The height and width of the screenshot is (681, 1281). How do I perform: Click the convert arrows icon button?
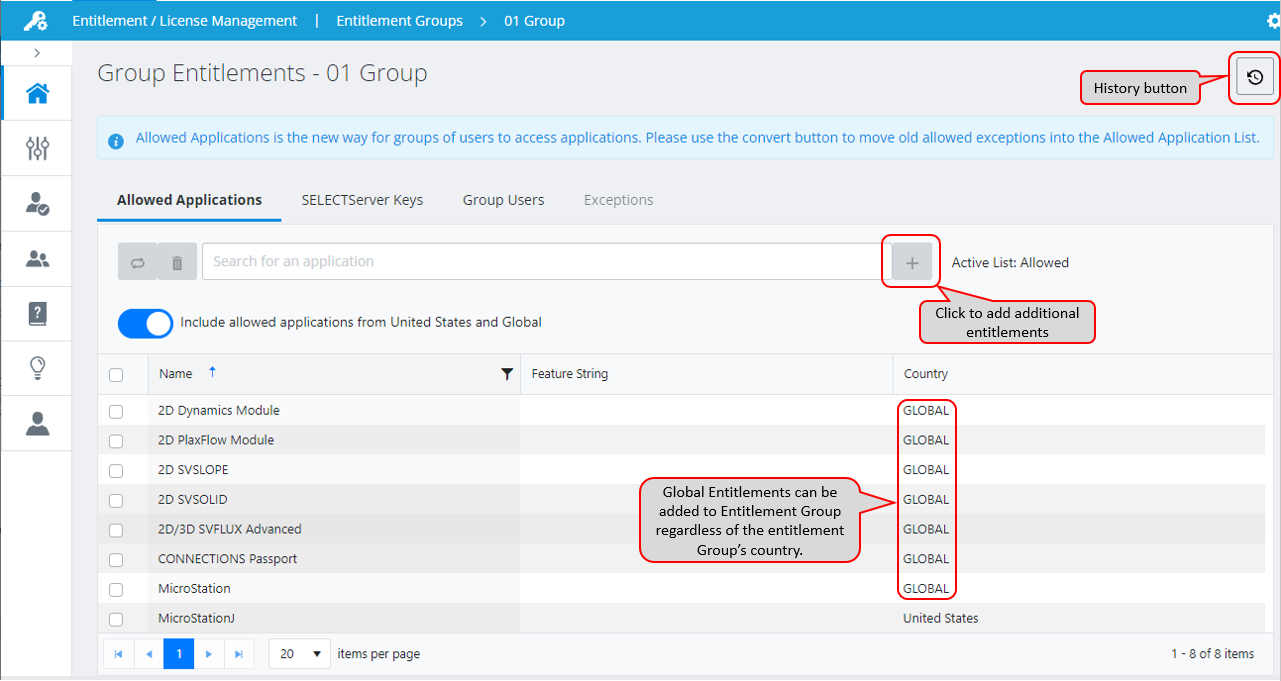pyautogui.click(x=137, y=262)
